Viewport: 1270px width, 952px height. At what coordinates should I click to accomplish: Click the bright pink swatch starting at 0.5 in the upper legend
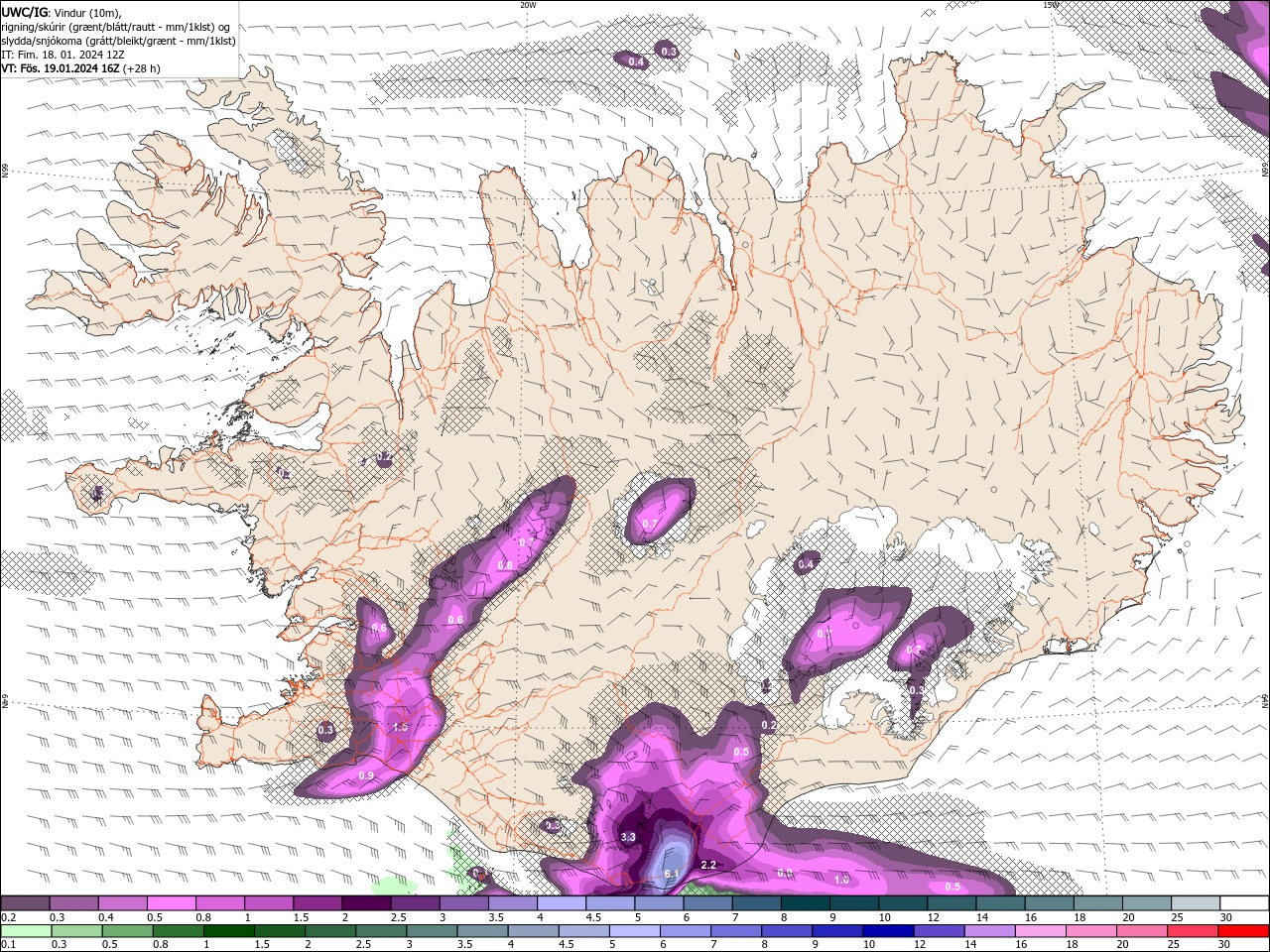click(171, 903)
